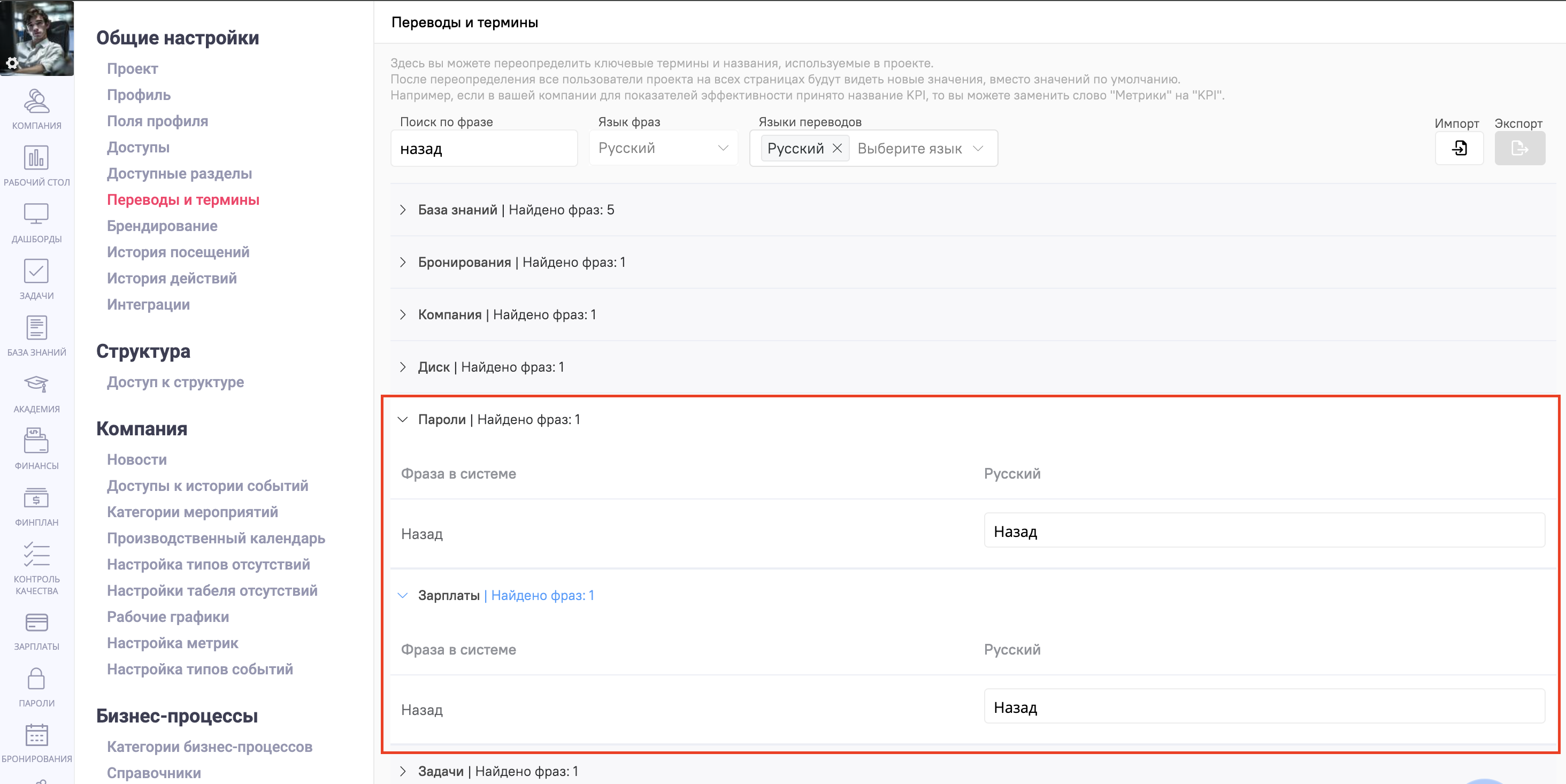Open База знаний document icon
This screenshot has height=784, width=1566.
point(36,328)
